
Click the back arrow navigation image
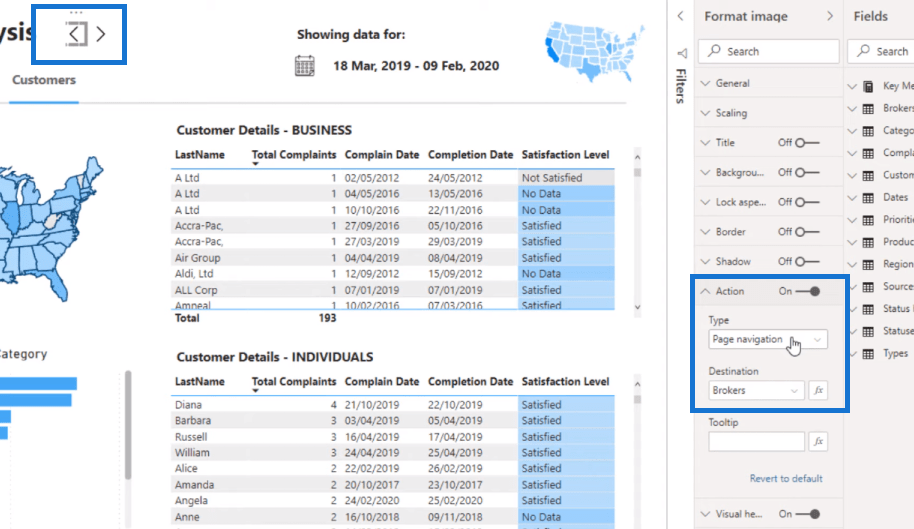click(77, 34)
